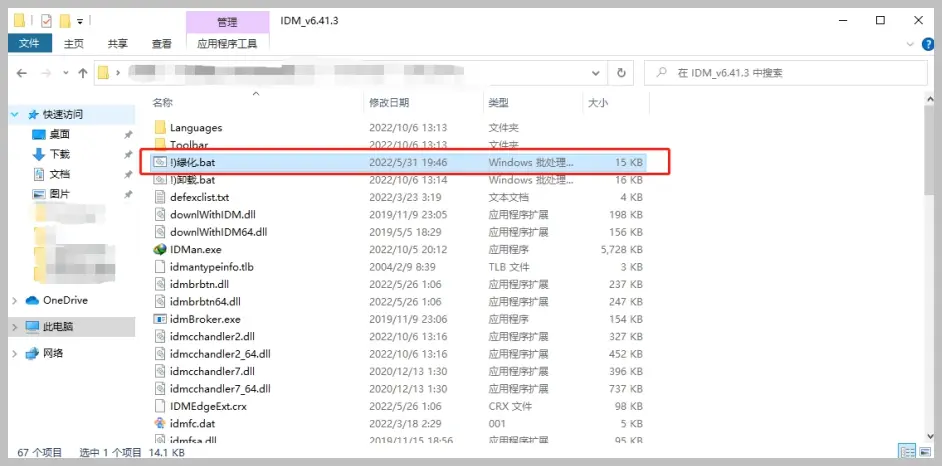
Task: Select the idmcchandler2_64.dll file icon
Action: [160, 354]
